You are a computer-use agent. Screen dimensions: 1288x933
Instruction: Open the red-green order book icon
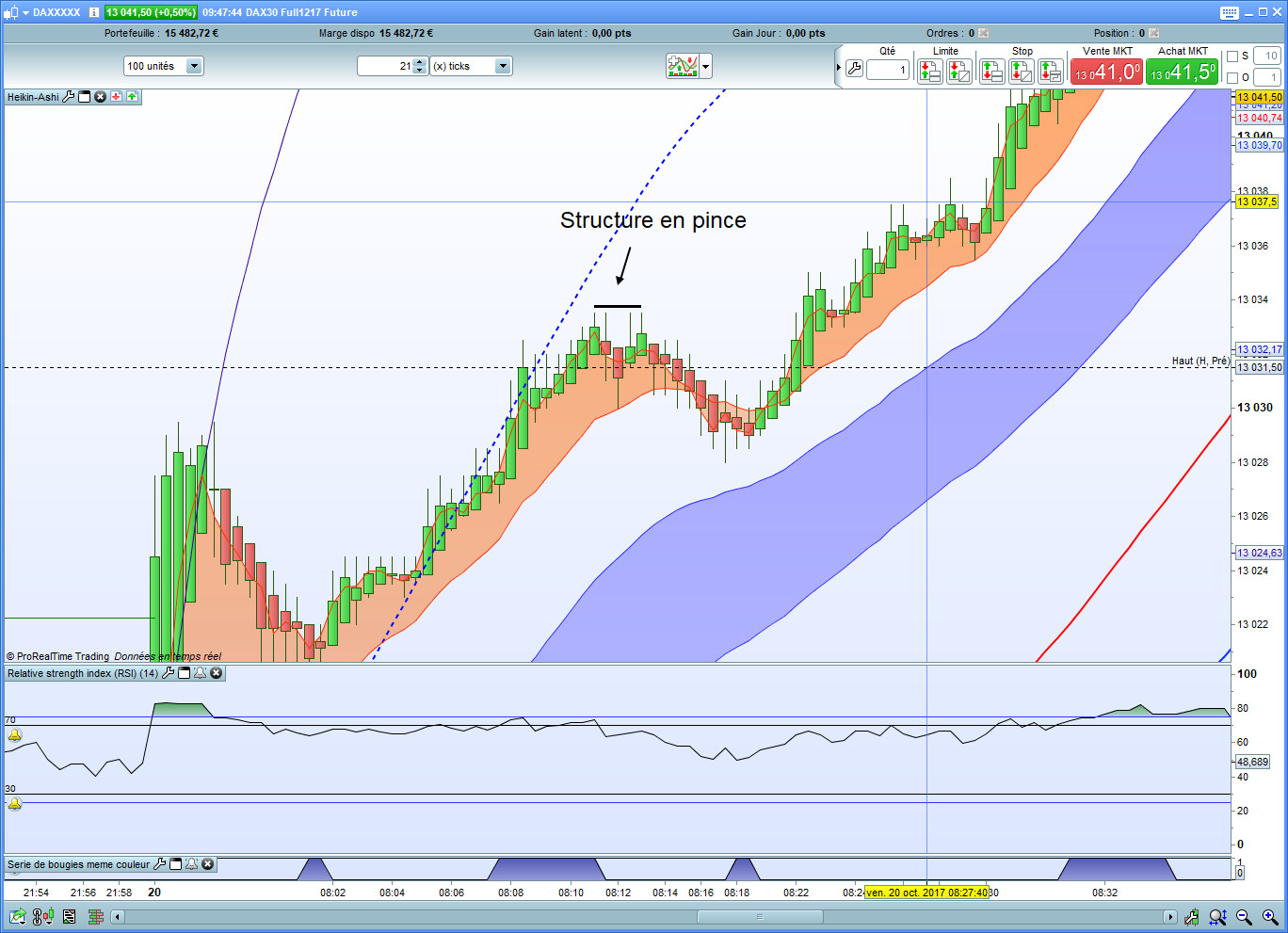coord(95,916)
